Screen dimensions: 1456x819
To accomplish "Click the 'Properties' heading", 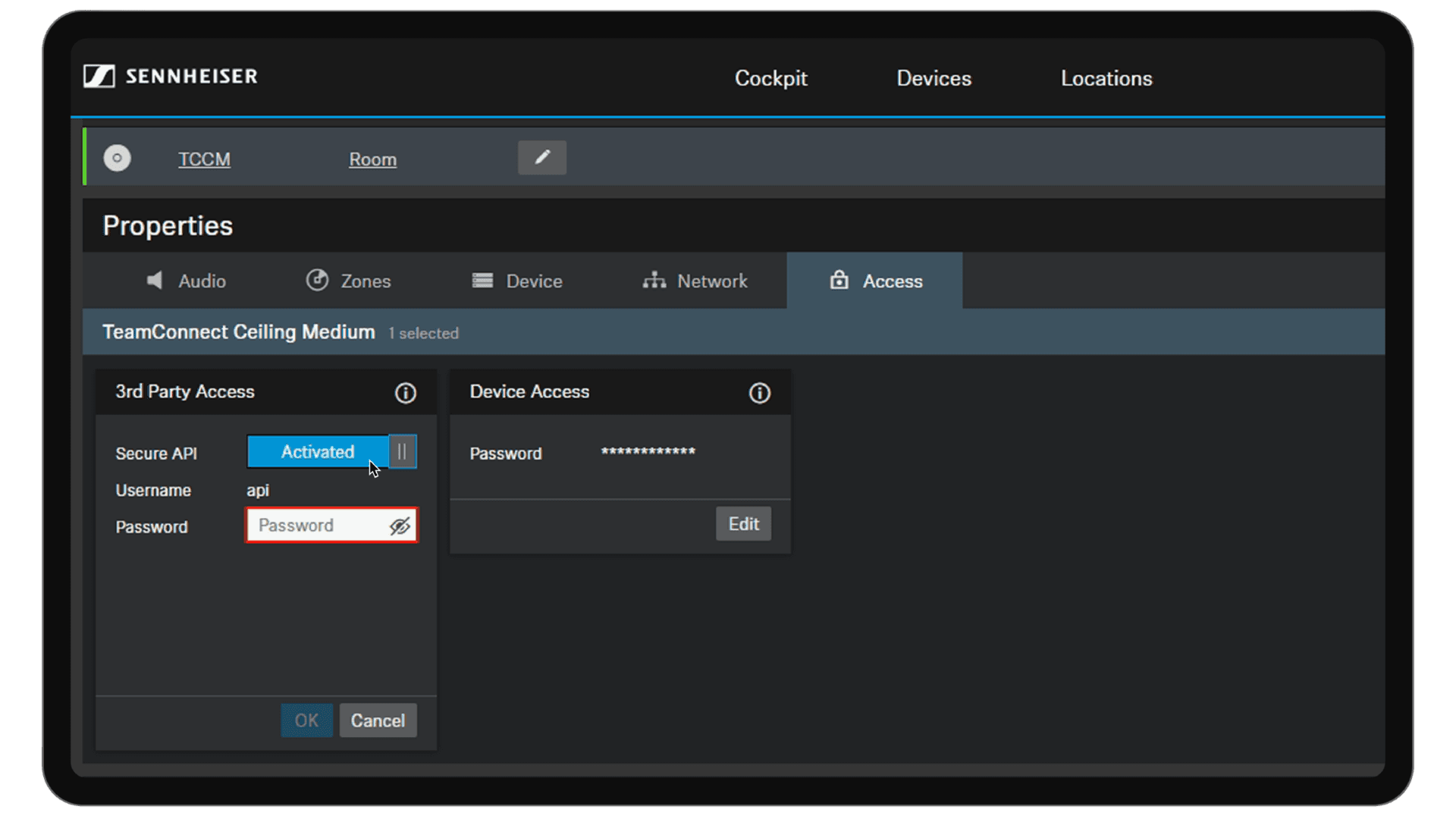I will [x=168, y=226].
